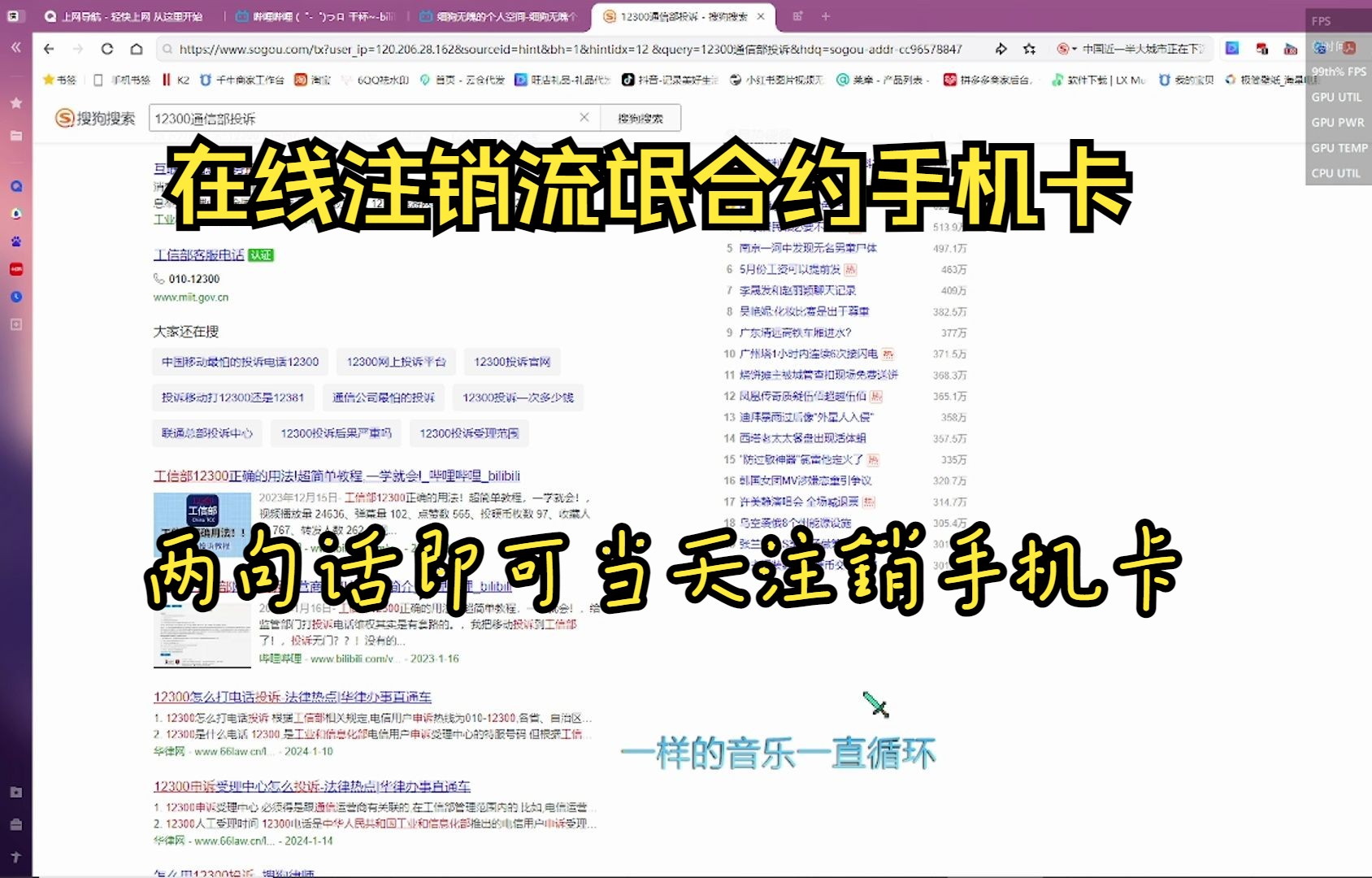This screenshot has width=1372, height=878.
Task: Clear the Sogou search box with X
Action: 584,118
